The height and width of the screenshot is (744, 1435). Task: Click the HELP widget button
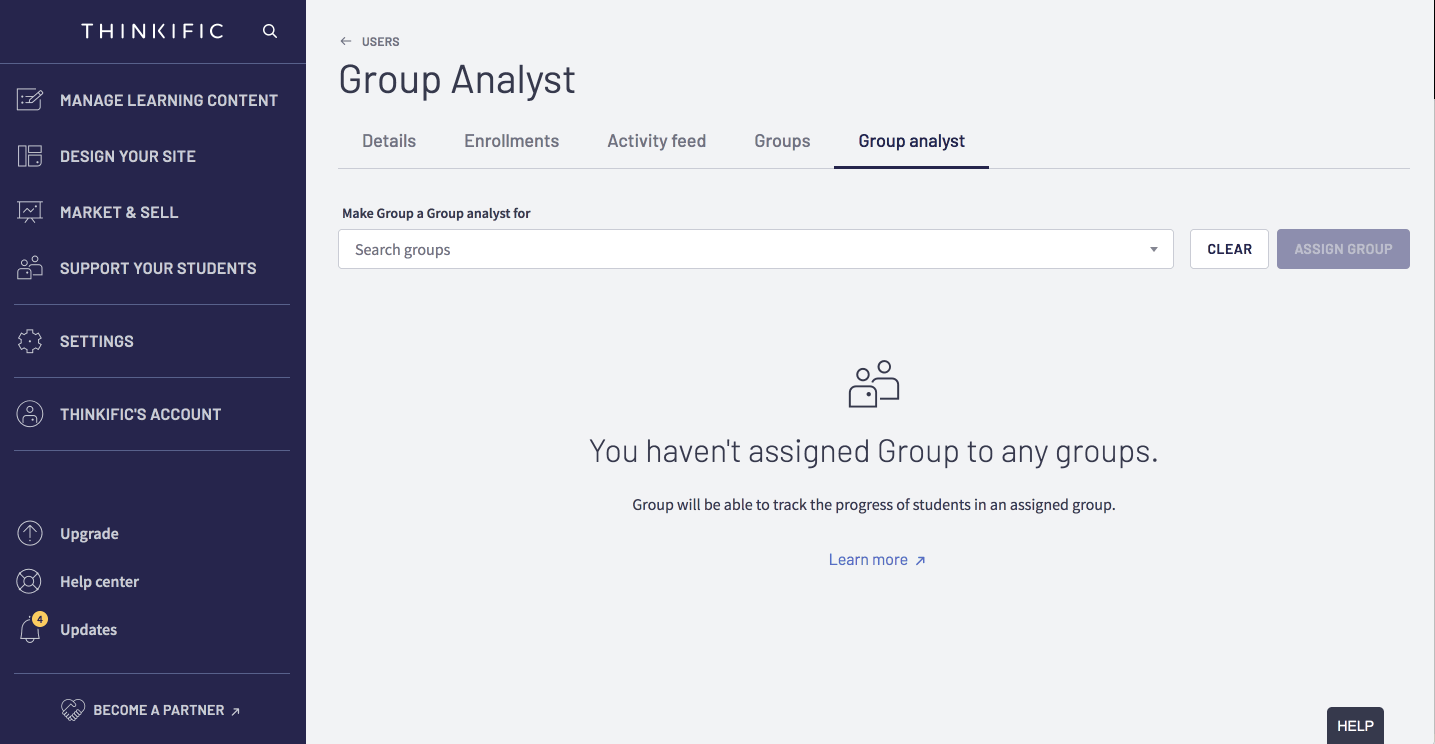click(1355, 725)
